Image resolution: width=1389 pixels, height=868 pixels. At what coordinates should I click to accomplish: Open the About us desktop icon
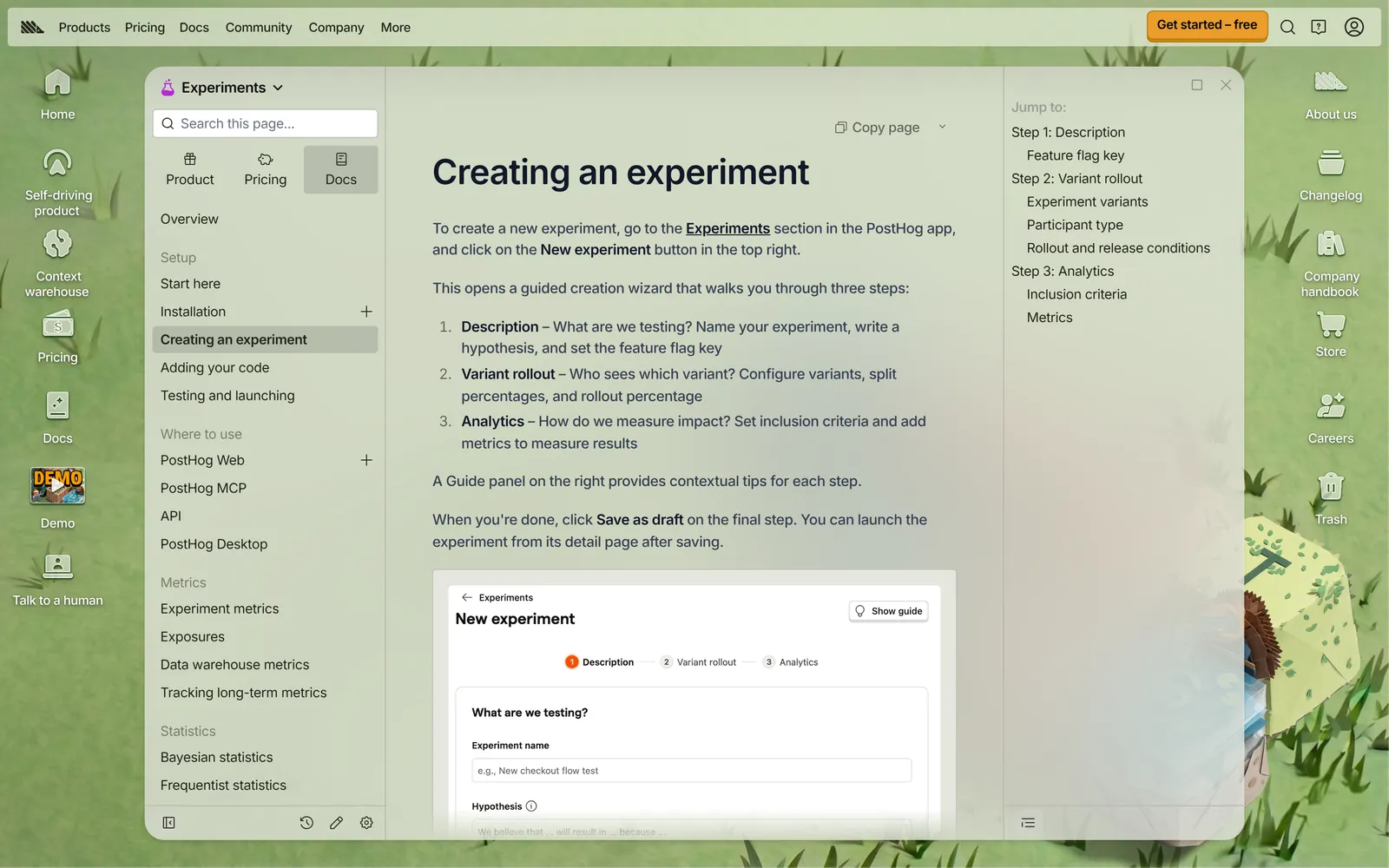pos(1331,94)
